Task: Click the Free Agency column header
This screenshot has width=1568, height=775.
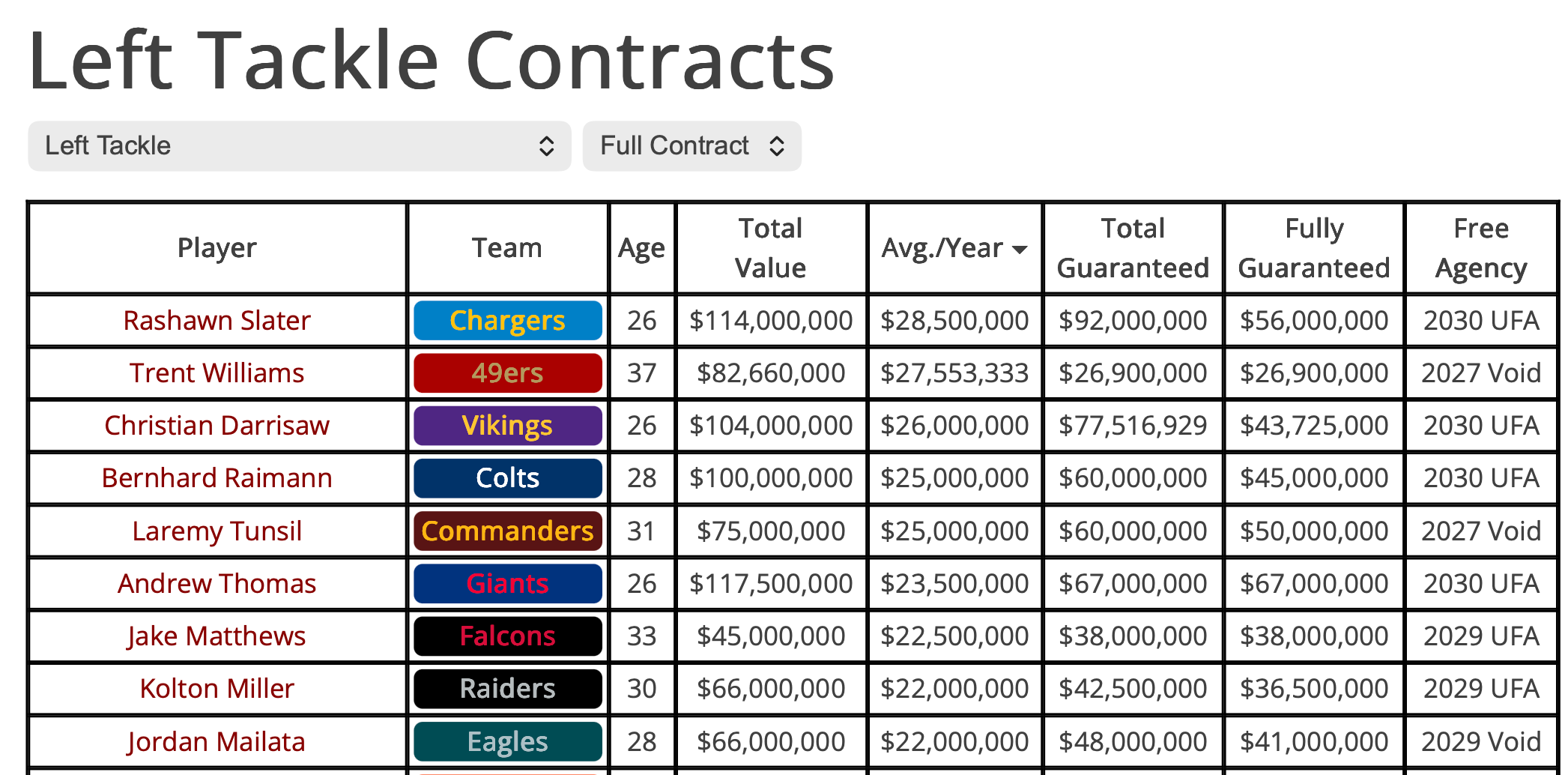Action: point(1480,248)
